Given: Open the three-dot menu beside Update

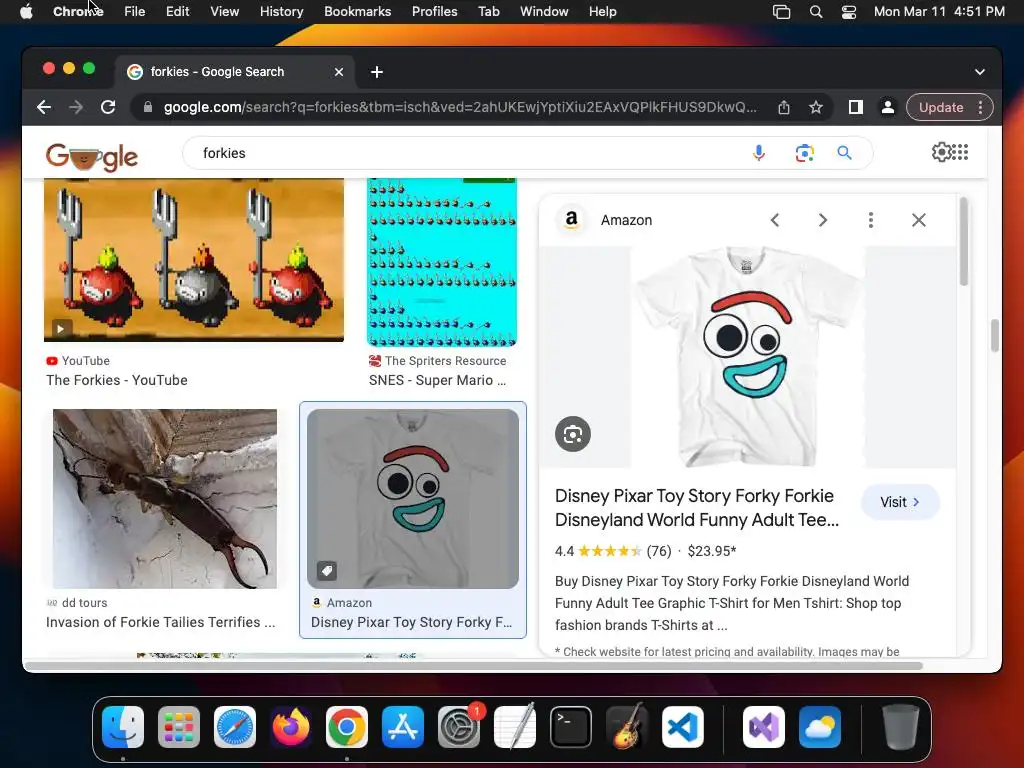Looking at the screenshot, I should pyautogui.click(x=980, y=107).
